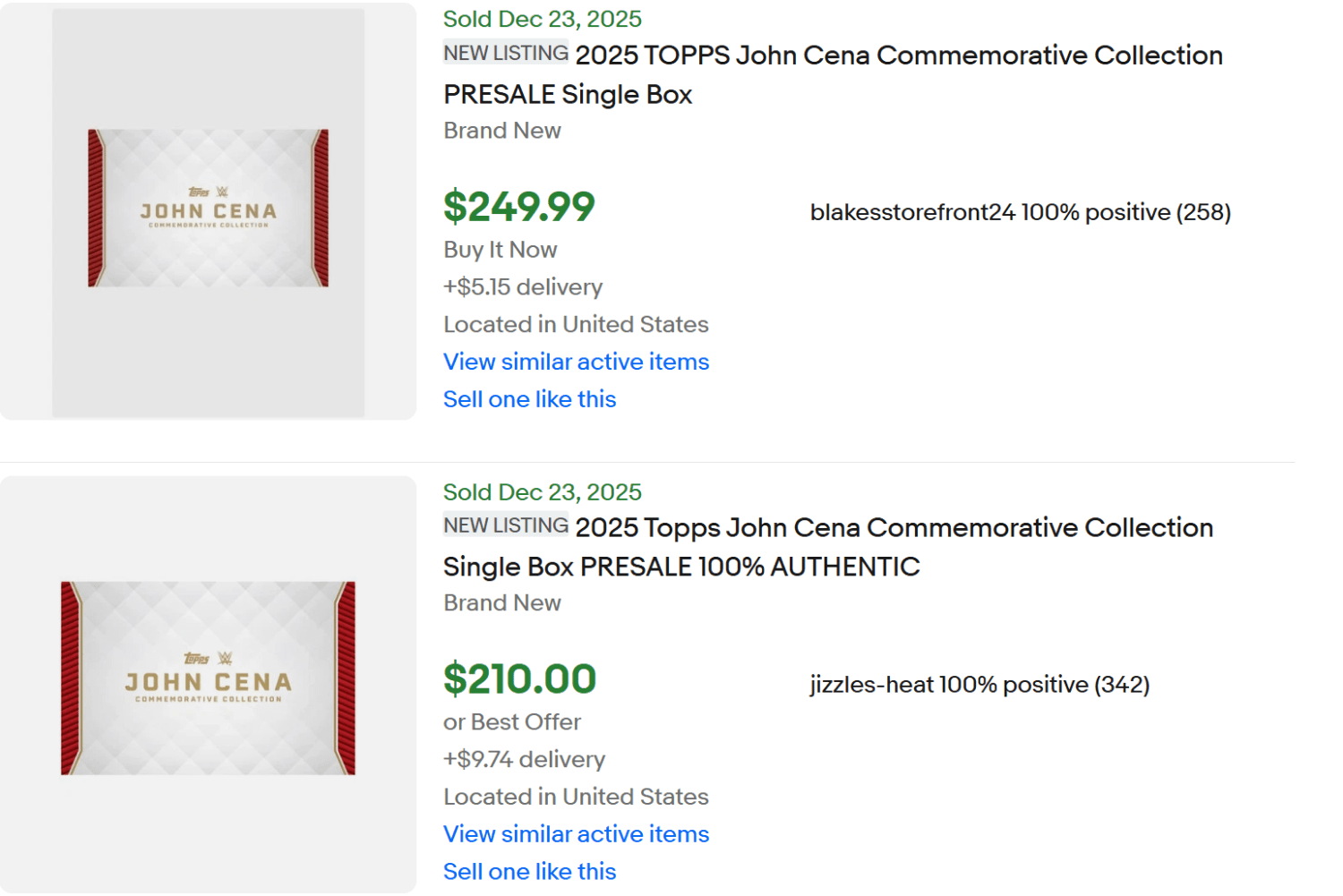1343x896 pixels.
Task: Select Sell one like this on second listing
Action: coord(529,871)
